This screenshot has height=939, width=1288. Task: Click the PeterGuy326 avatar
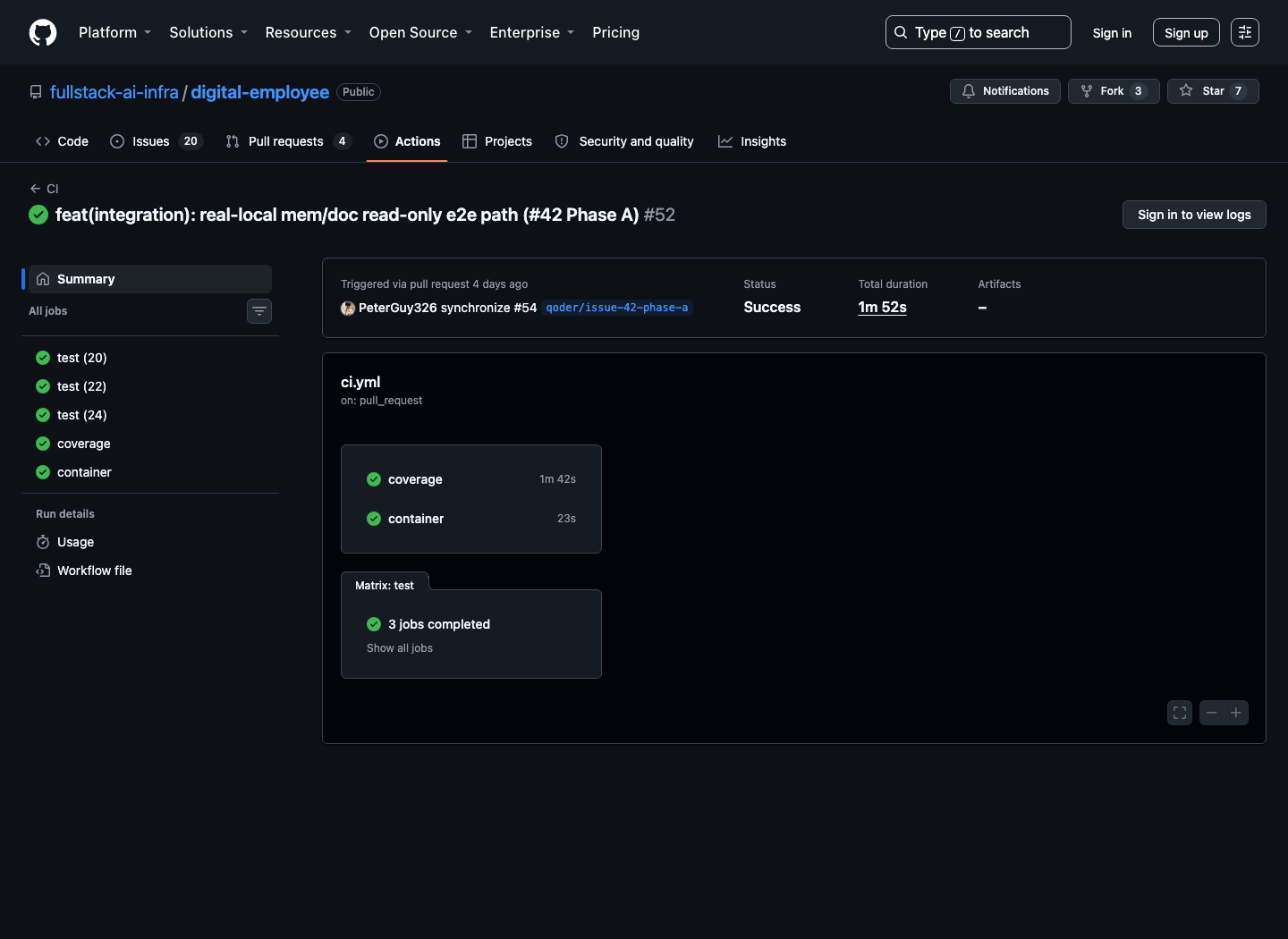[x=348, y=308]
